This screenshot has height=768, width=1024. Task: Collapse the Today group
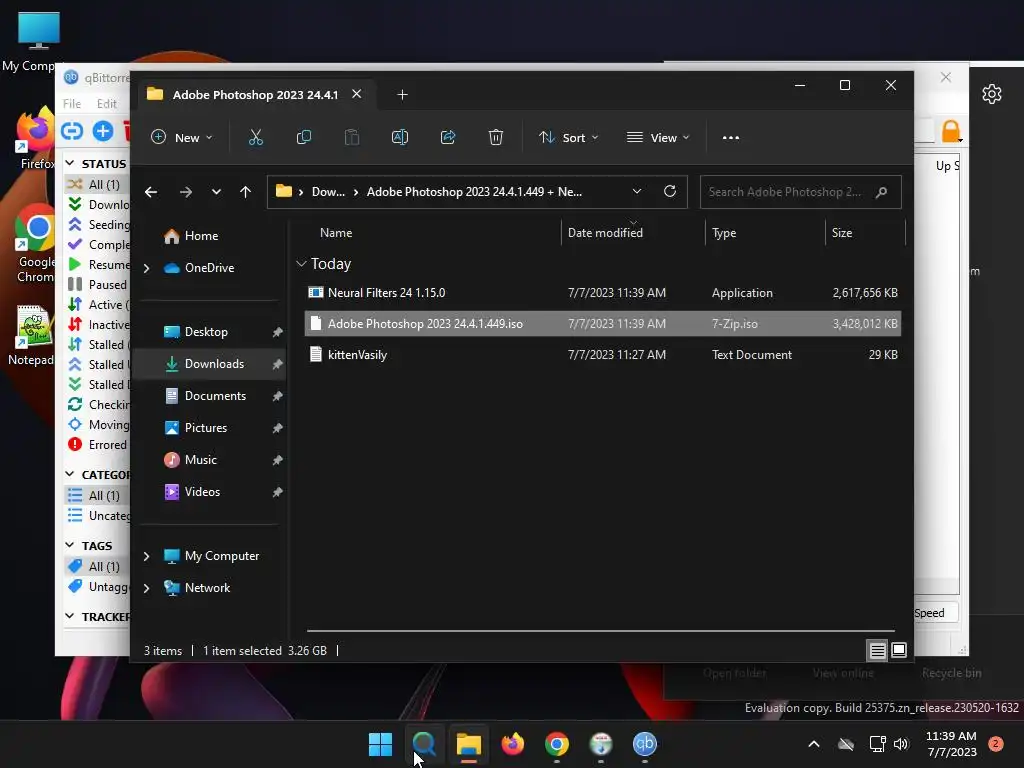click(x=301, y=264)
